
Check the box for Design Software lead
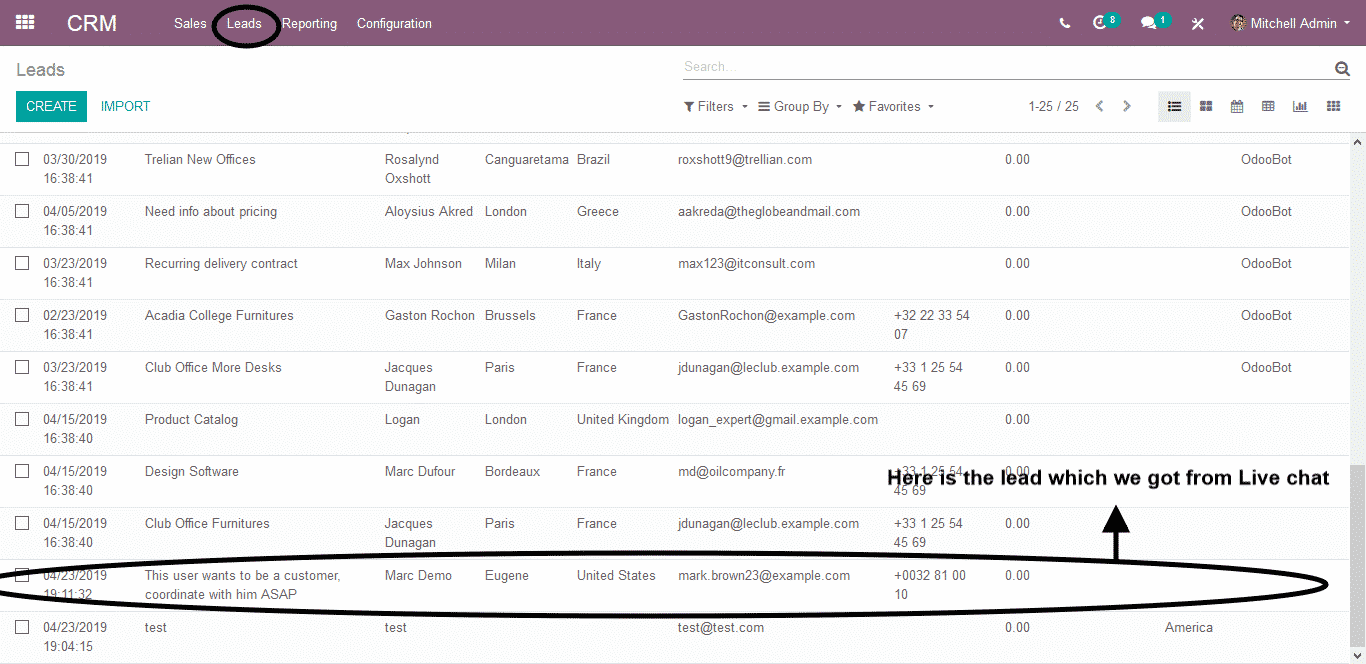22,471
